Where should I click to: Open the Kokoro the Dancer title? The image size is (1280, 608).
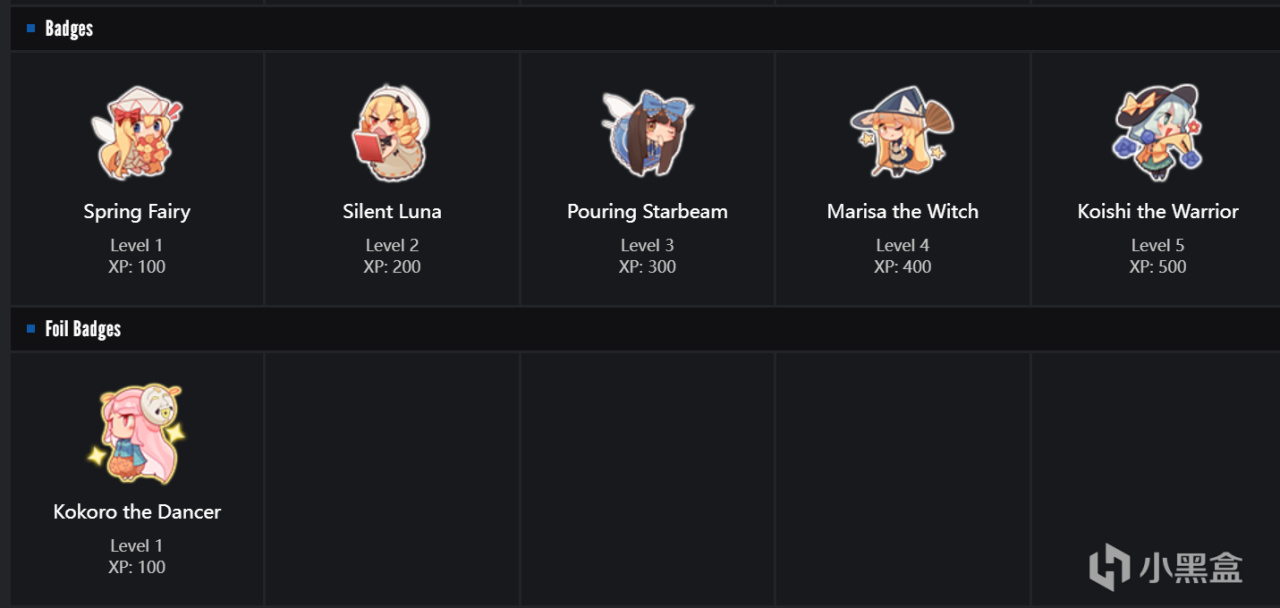[137, 511]
